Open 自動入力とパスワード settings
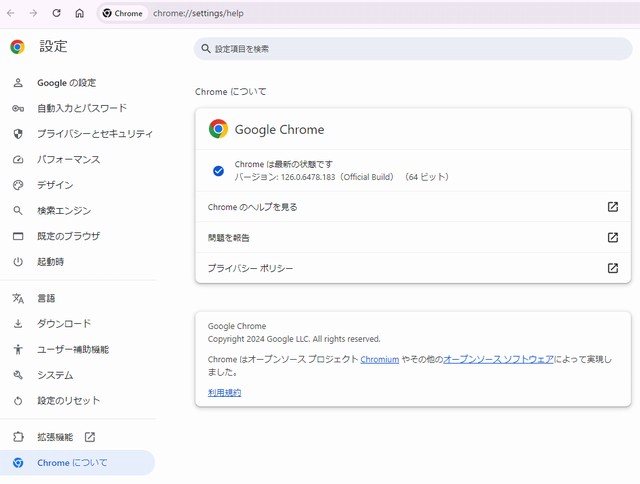 [78, 108]
